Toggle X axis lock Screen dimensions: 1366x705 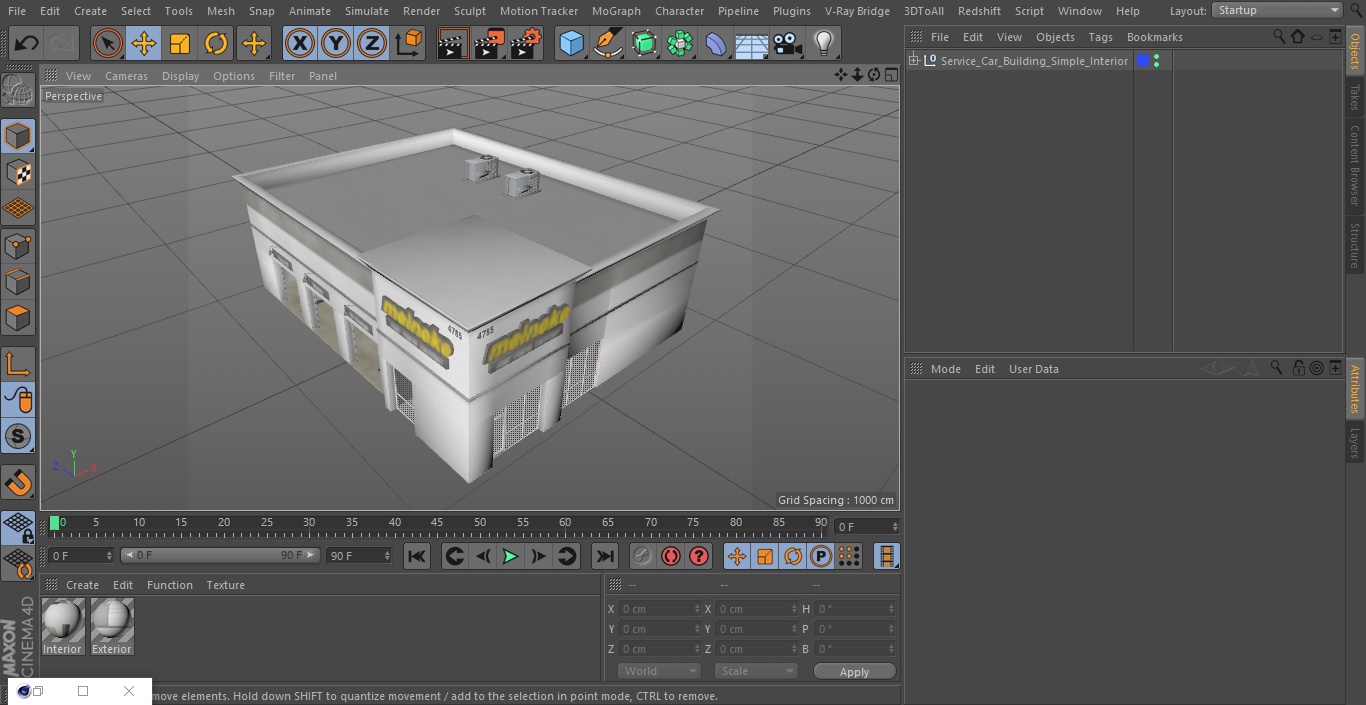tap(299, 43)
